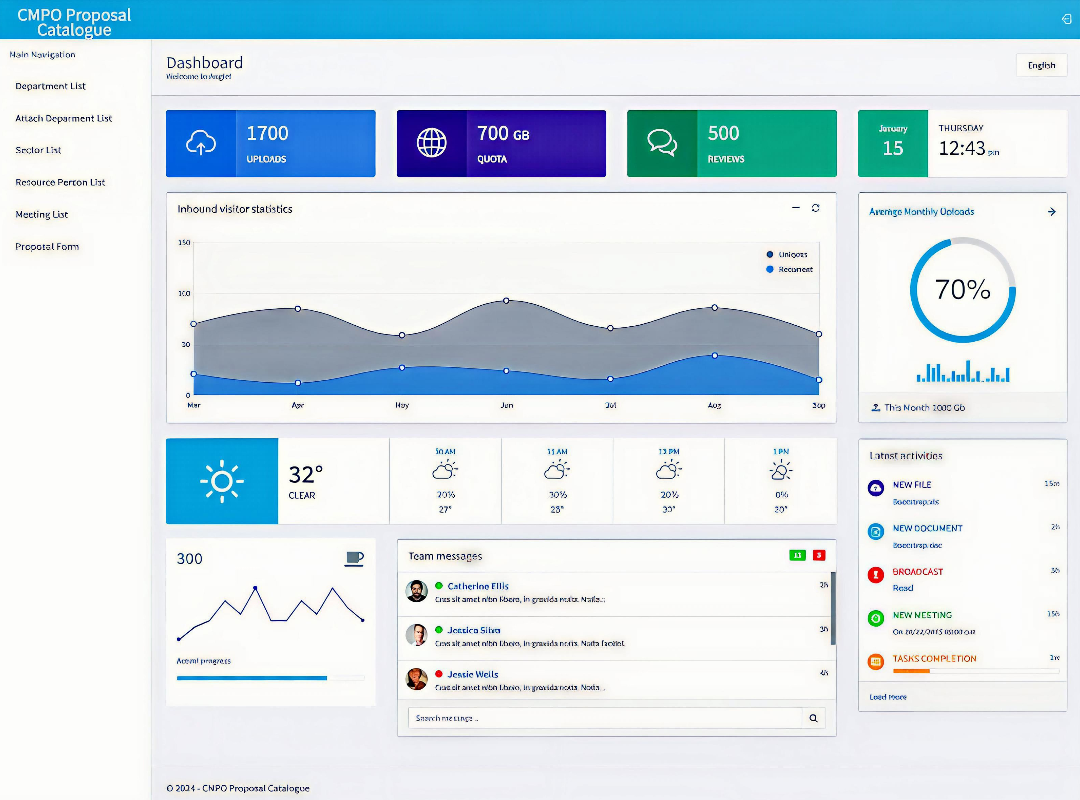Click Load More in Latest activities
The image size is (1080, 800).
887,697
